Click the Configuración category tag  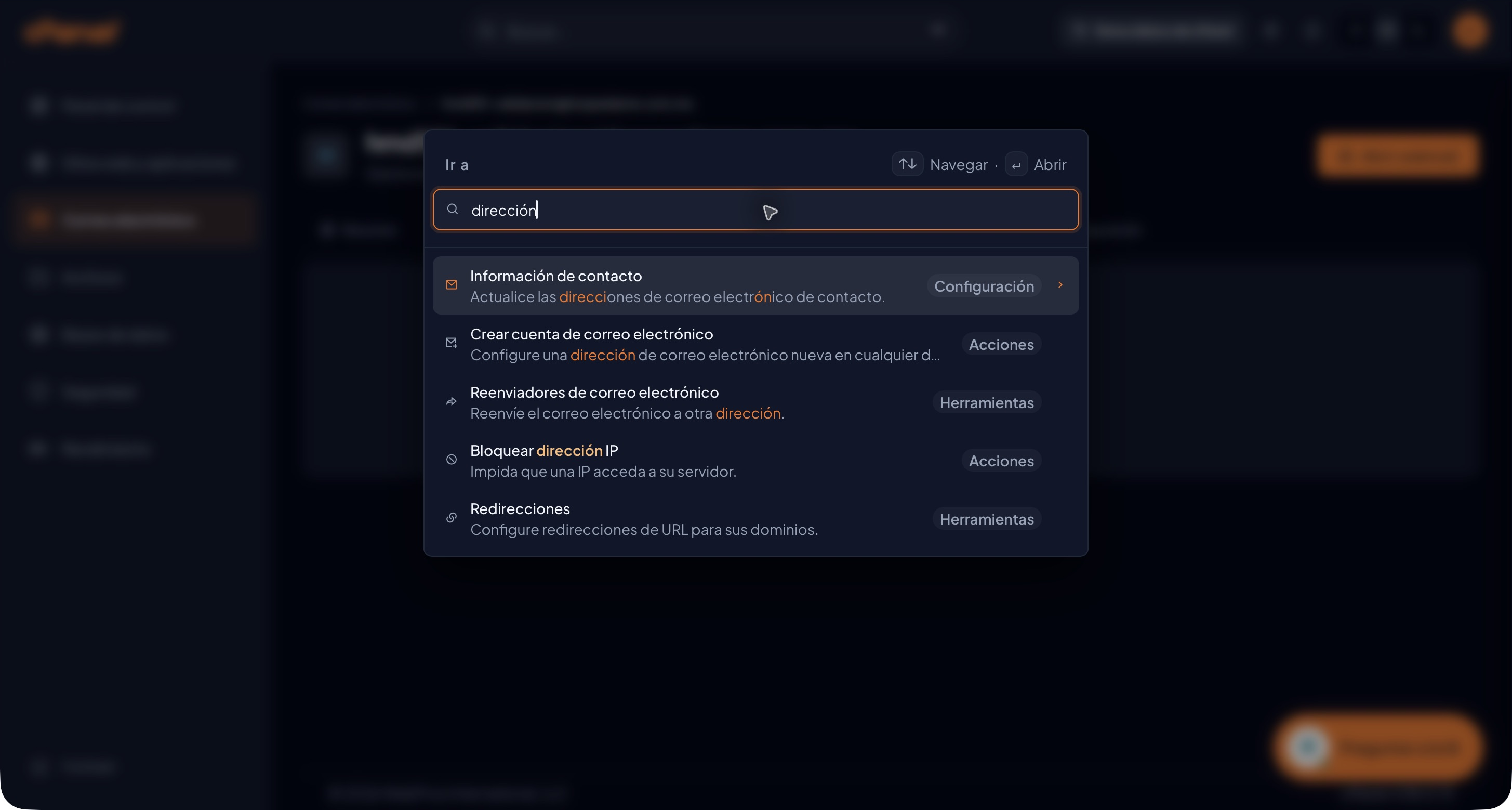pyautogui.click(x=984, y=286)
